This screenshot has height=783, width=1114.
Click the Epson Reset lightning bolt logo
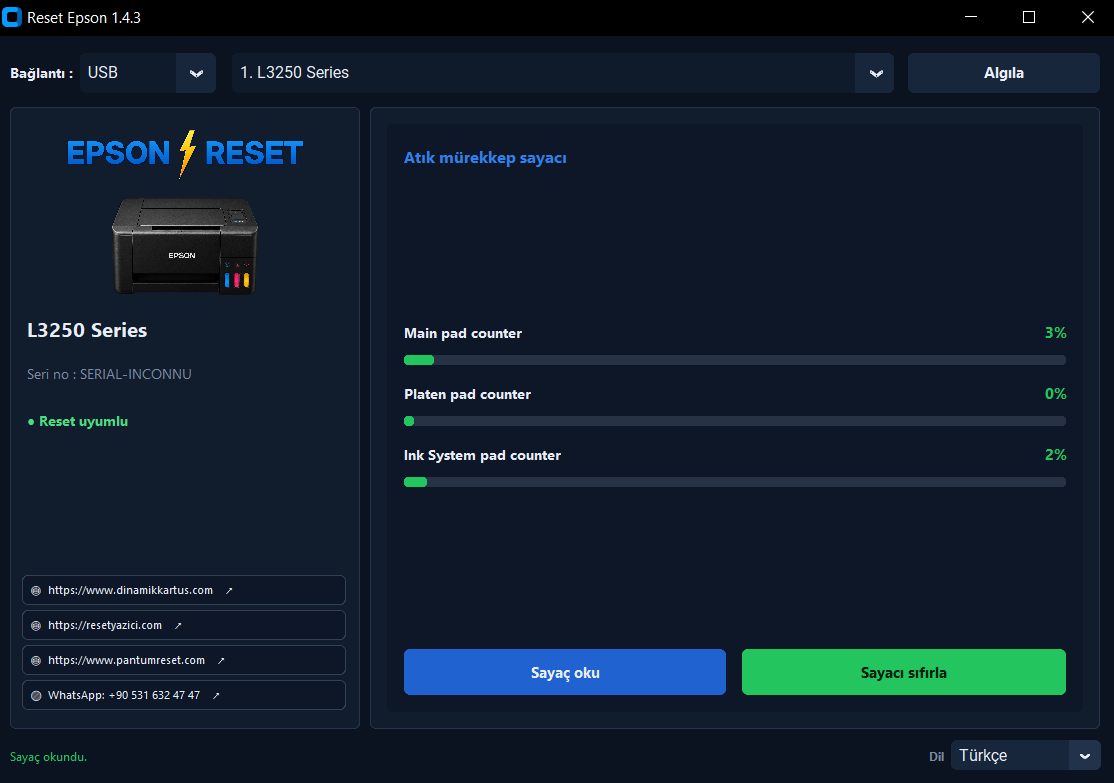pyautogui.click(x=187, y=153)
